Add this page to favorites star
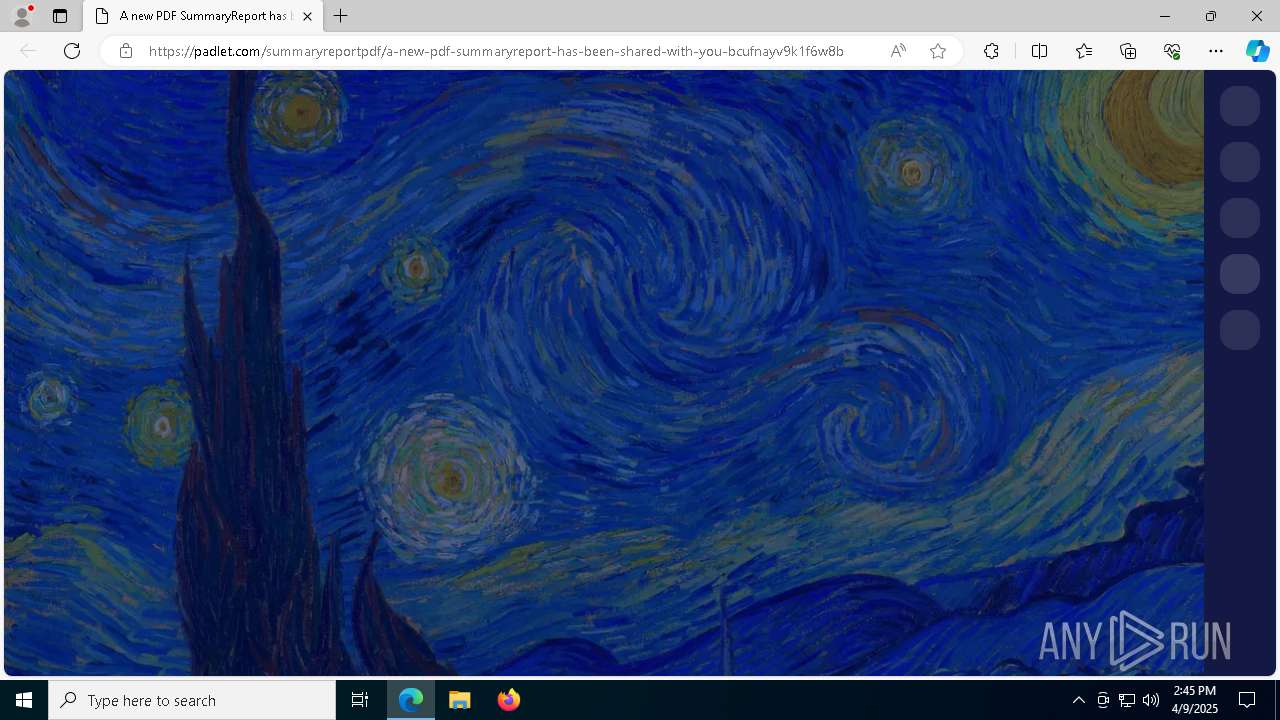This screenshot has width=1280, height=720. pyautogui.click(x=938, y=51)
